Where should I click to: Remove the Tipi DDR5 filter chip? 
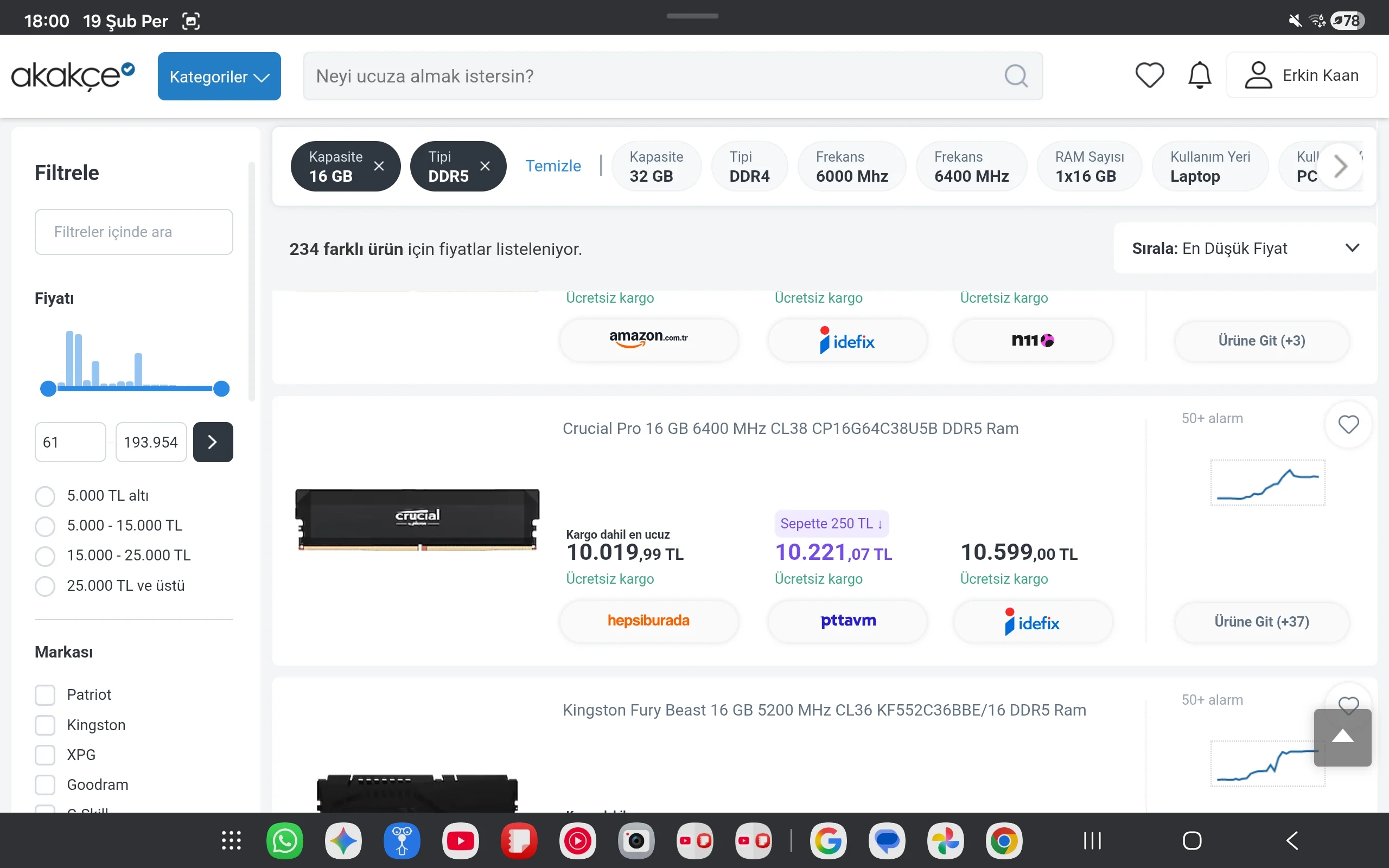(485, 166)
